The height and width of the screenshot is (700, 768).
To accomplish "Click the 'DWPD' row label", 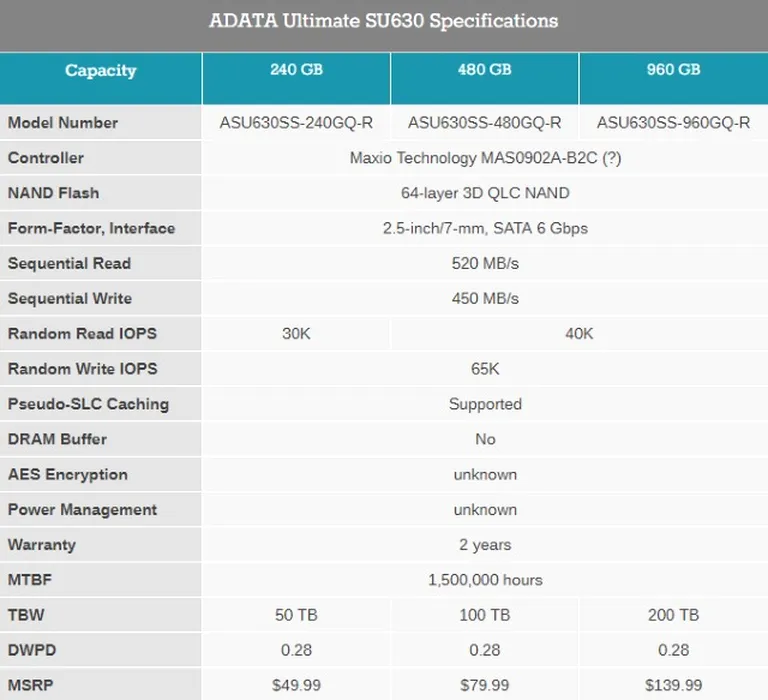I will 32,651.
